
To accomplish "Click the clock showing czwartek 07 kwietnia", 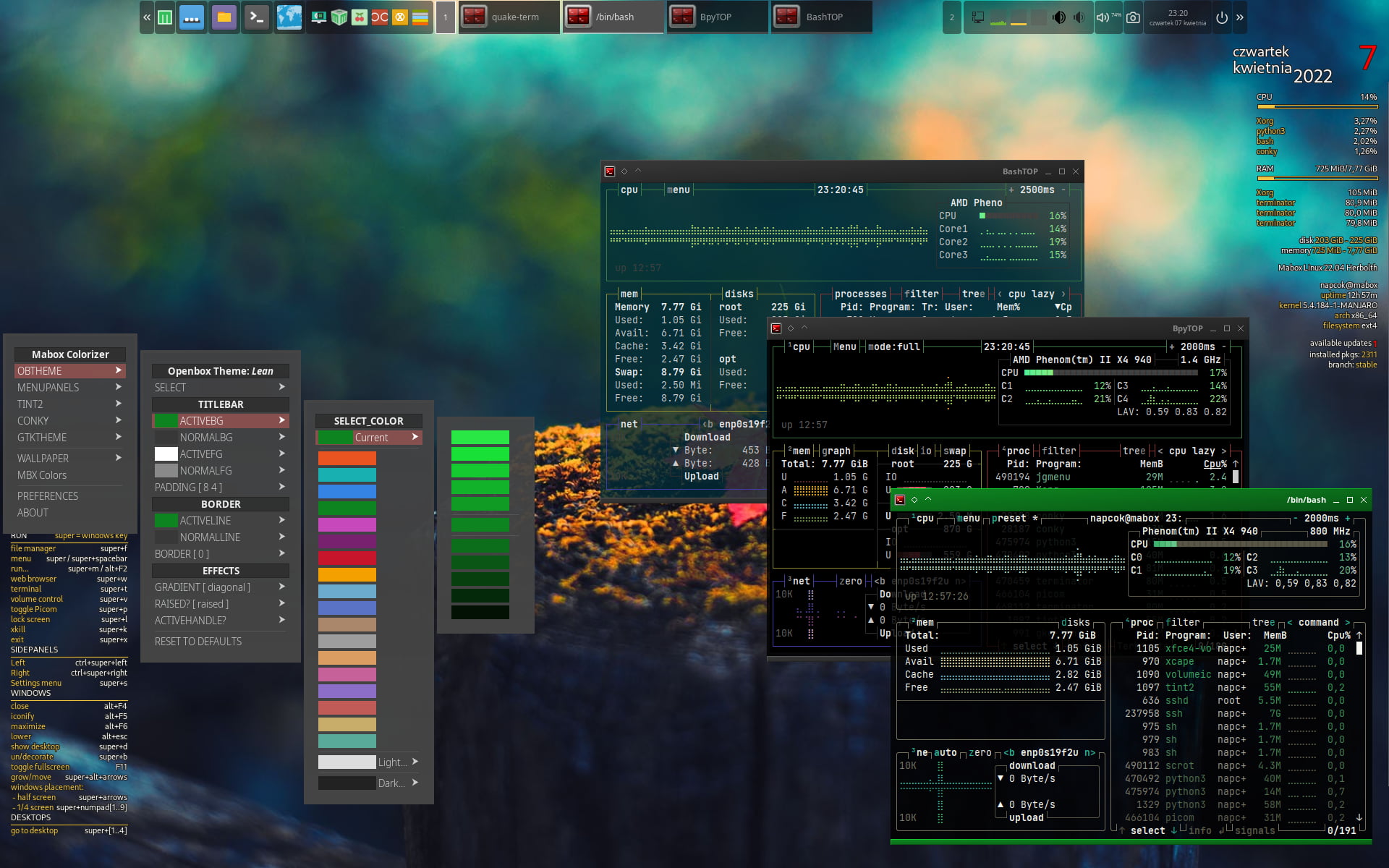I will (x=1177, y=17).
